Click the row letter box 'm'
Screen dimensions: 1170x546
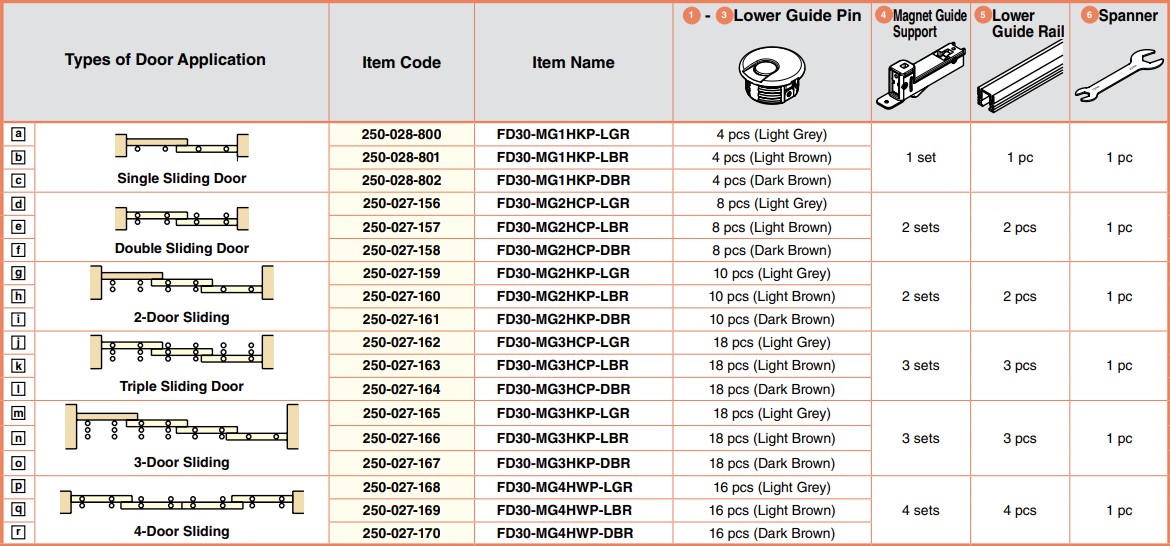click(x=19, y=413)
